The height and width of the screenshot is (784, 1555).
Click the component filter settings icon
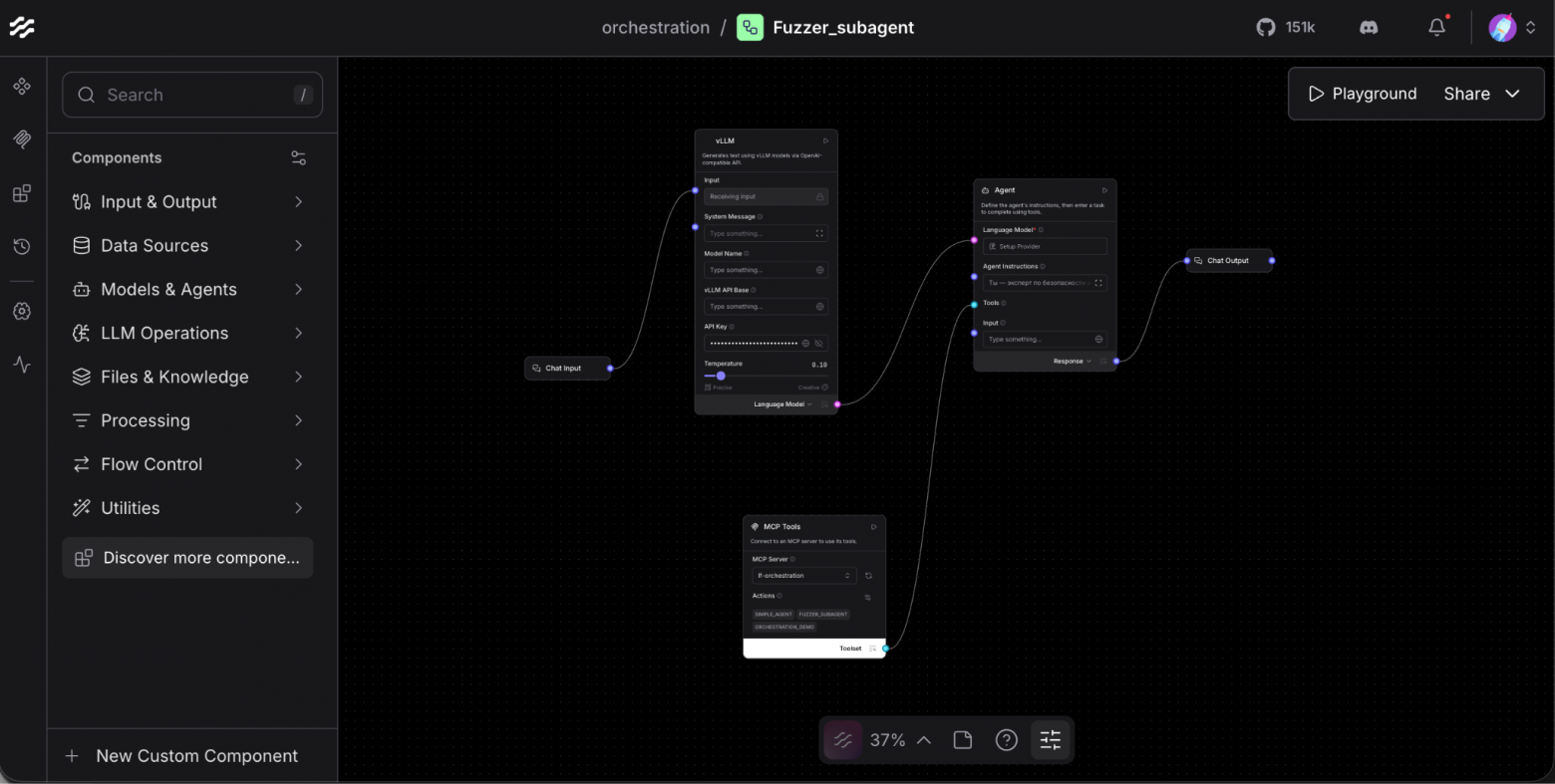298,158
